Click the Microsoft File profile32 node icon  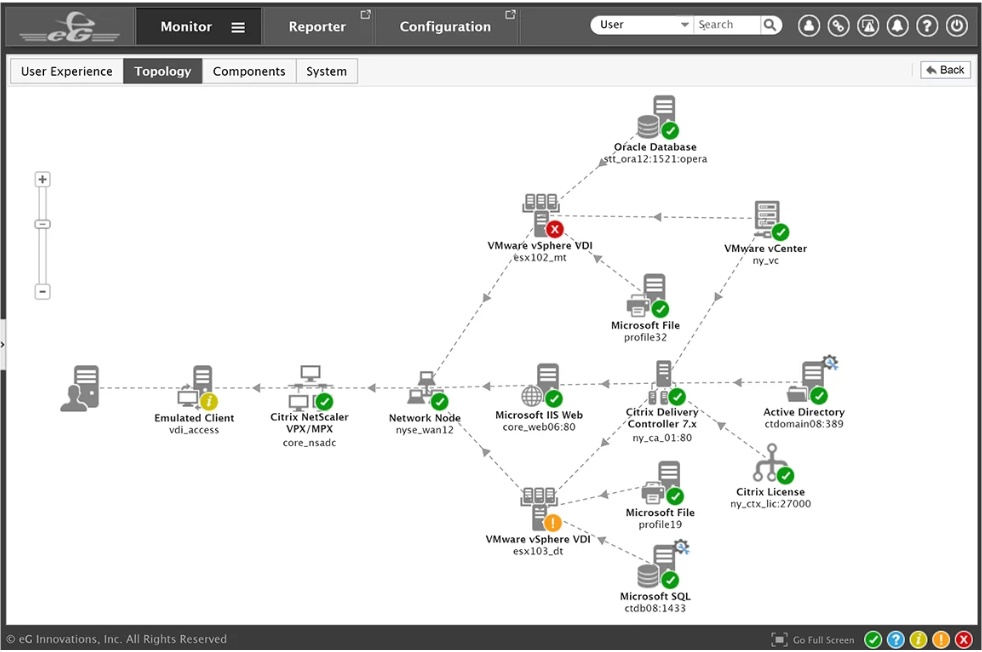click(x=648, y=296)
